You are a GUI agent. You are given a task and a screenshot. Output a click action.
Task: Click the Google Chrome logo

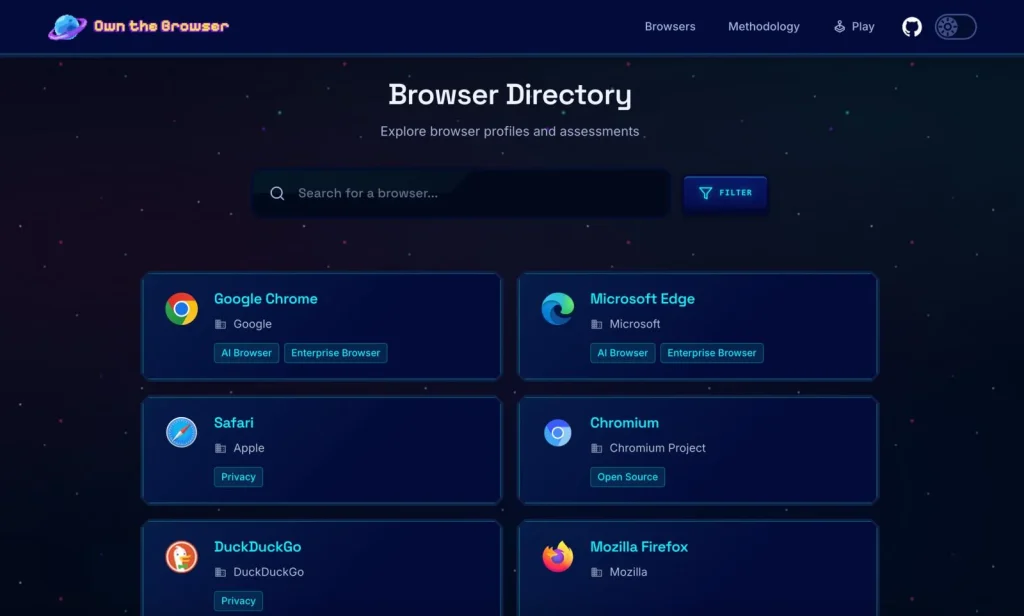tap(182, 309)
